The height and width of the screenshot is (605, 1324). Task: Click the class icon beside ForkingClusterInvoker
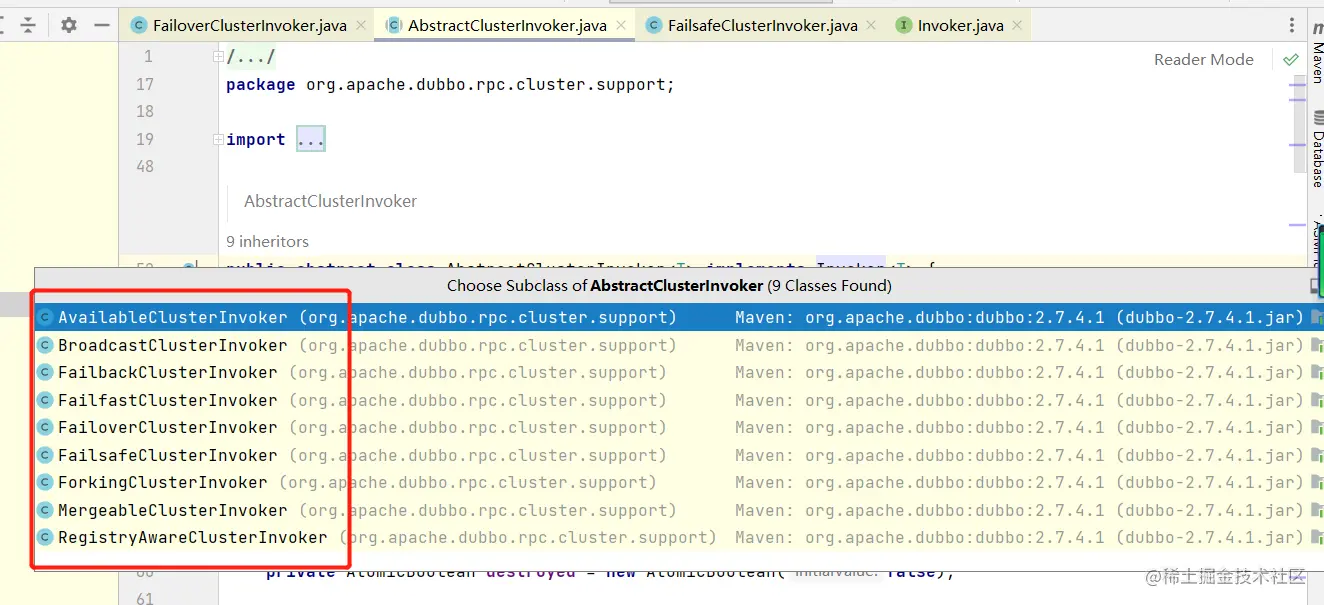[x=45, y=482]
